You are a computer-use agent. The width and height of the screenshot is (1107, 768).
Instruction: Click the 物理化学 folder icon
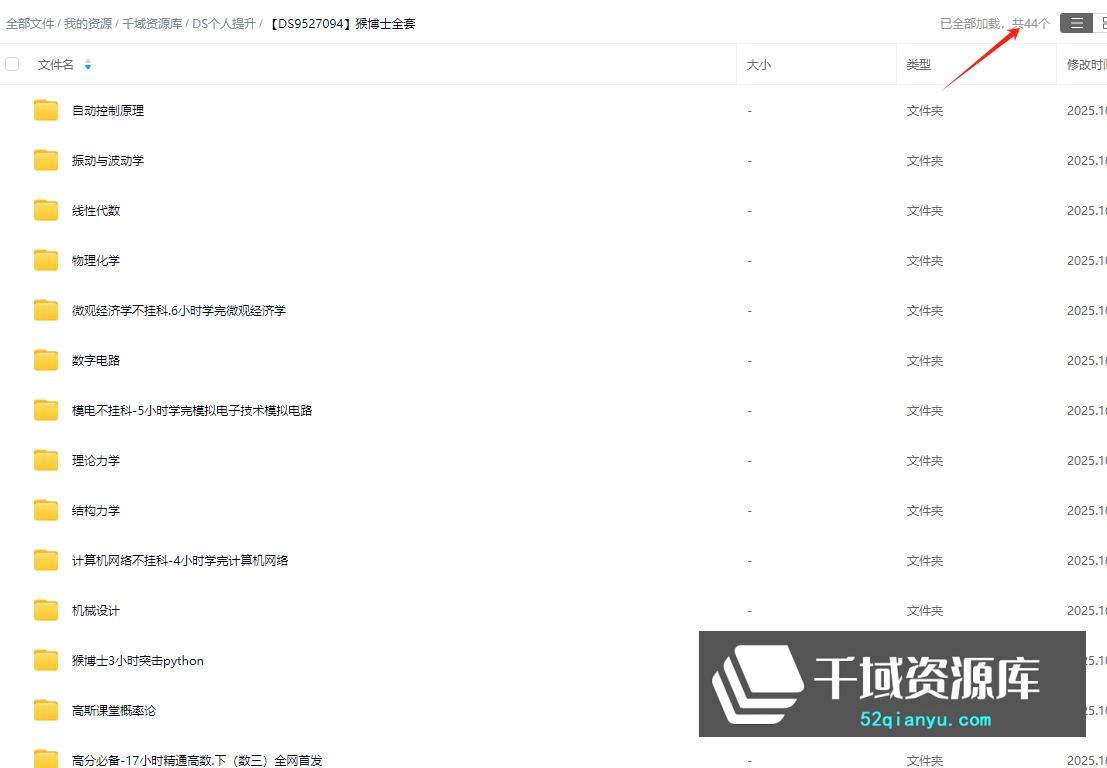point(46,260)
